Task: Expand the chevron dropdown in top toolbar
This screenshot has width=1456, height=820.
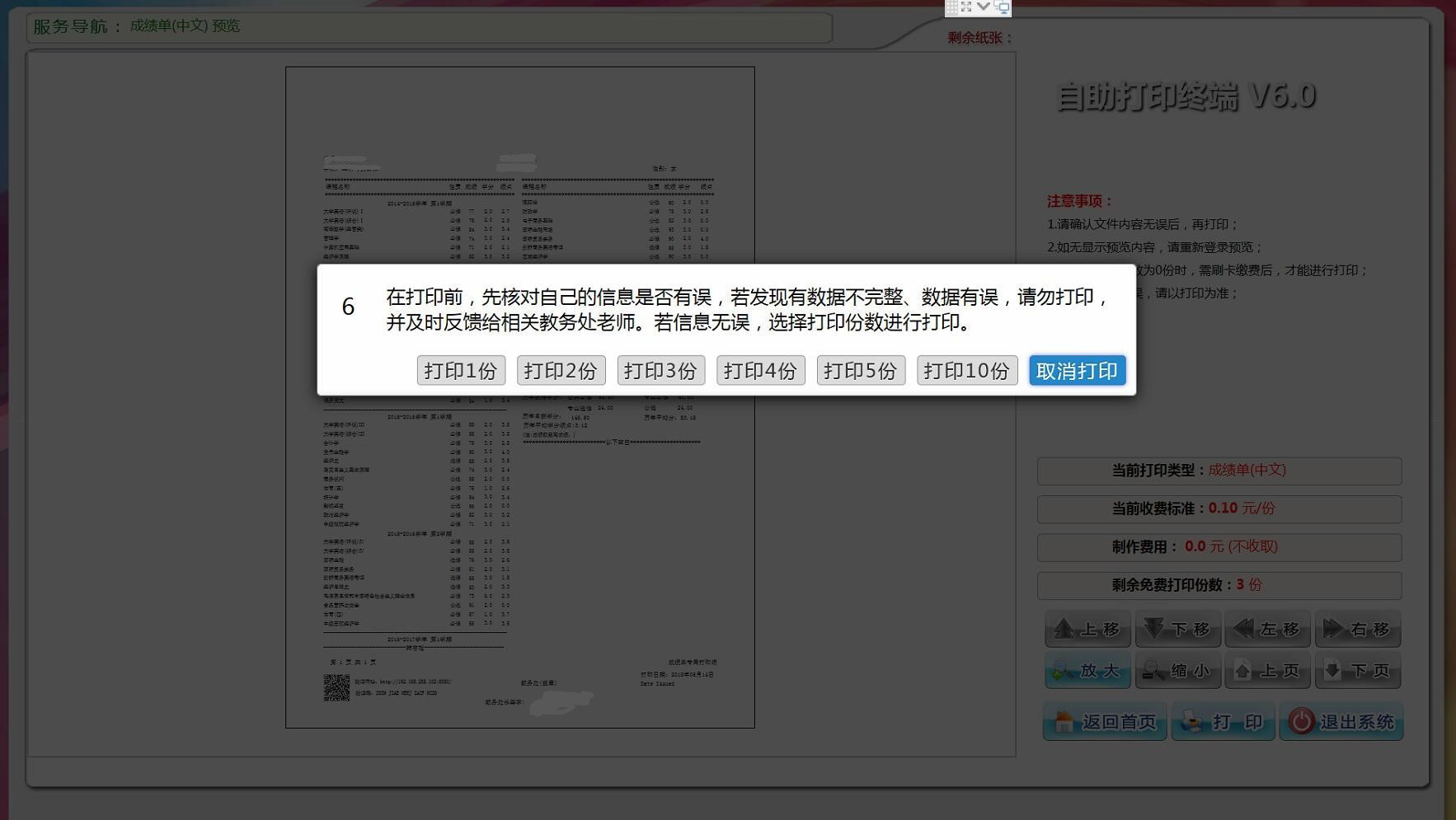Action: pyautogui.click(x=984, y=7)
